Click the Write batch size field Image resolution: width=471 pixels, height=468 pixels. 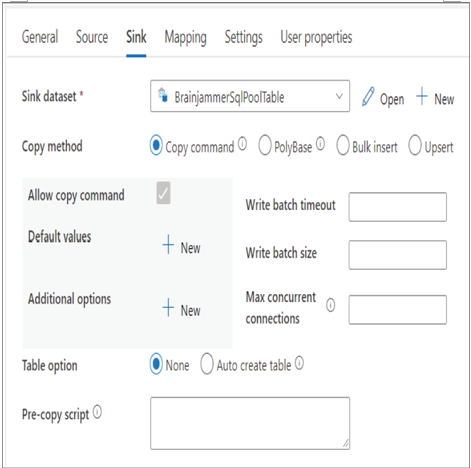pos(398,255)
